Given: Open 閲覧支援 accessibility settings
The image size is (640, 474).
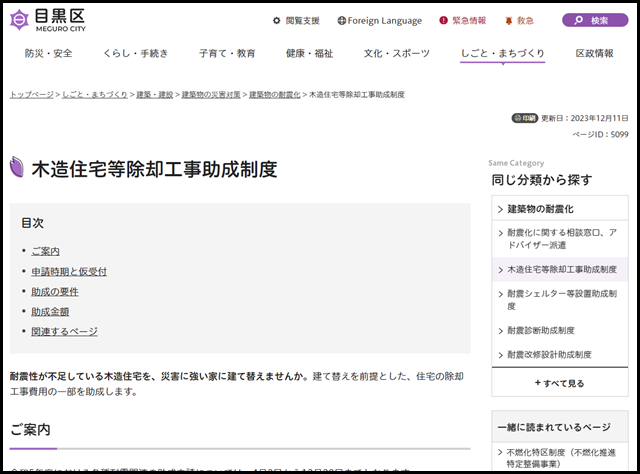Looking at the screenshot, I should point(296,20).
